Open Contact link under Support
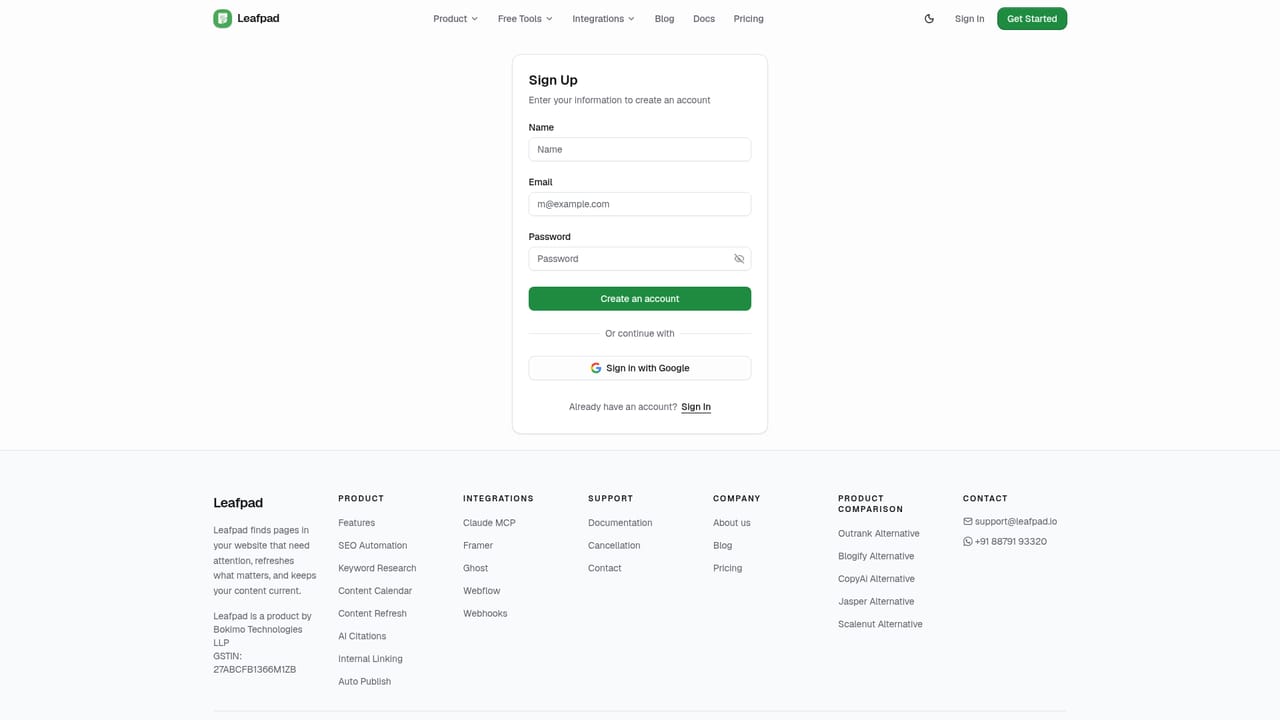This screenshot has width=1280, height=720. click(604, 568)
